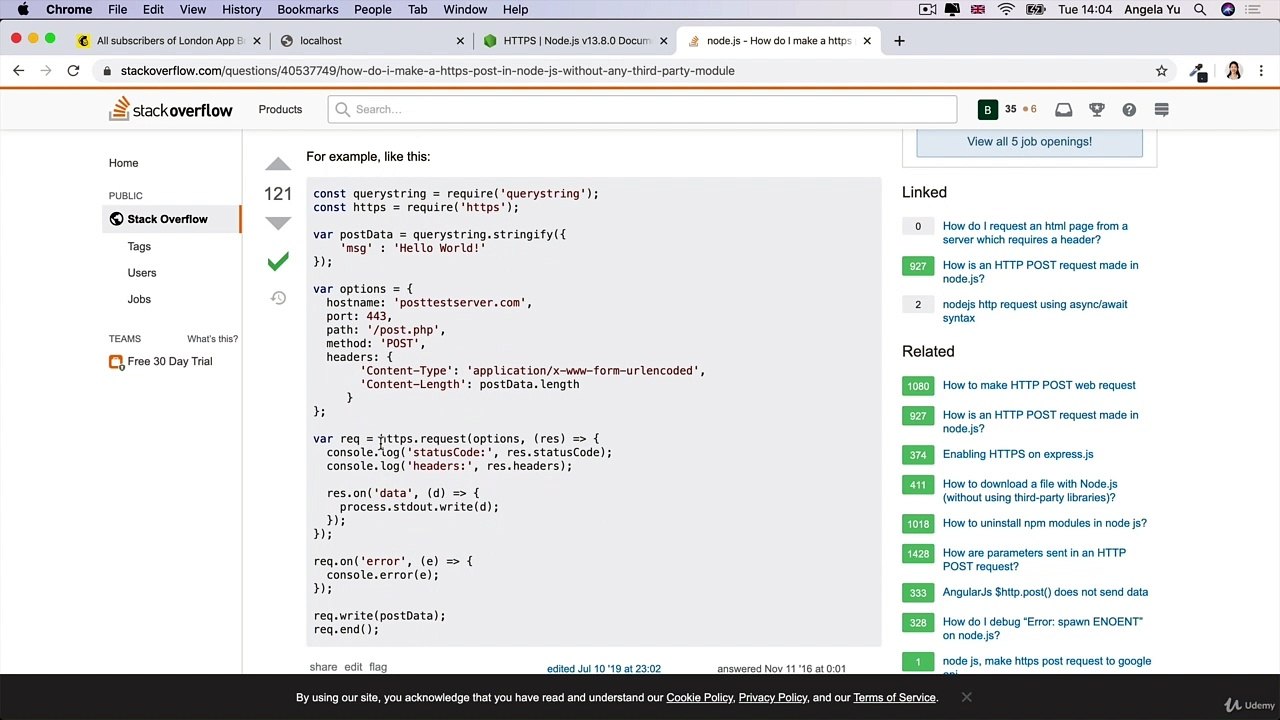Go to the Stack Overflow logo homepage
The image size is (1280, 720).
[171, 109]
